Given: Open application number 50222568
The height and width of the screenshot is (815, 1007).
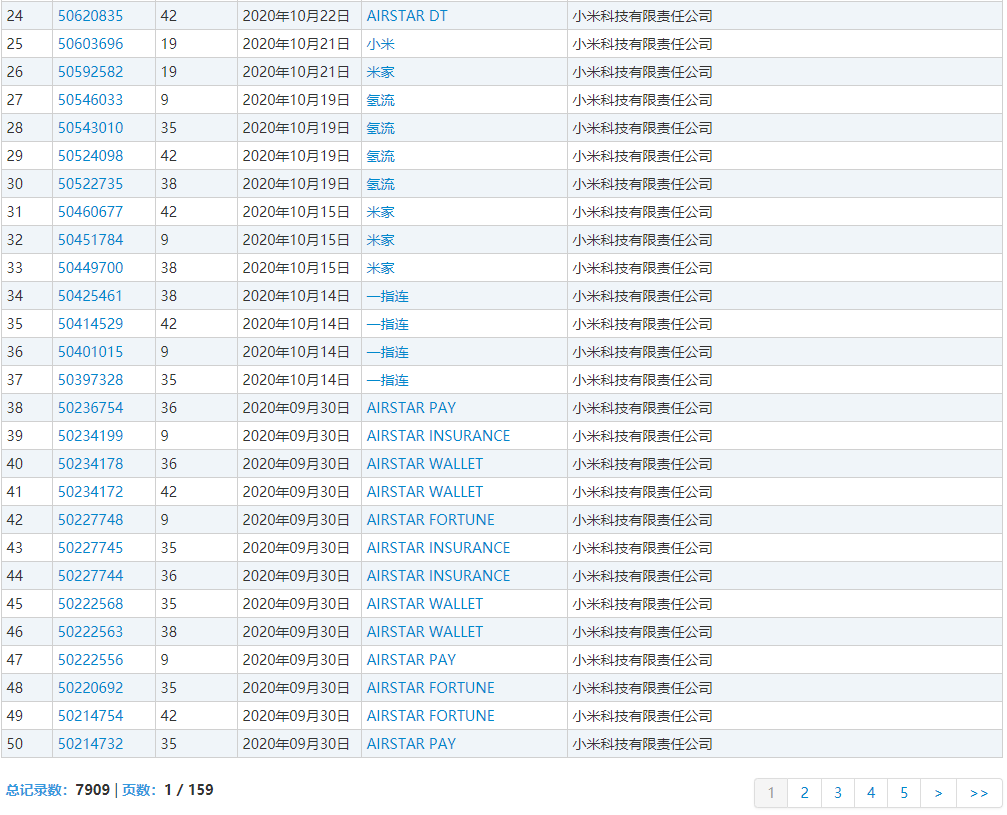Looking at the screenshot, I should click(x=91, y=604).
